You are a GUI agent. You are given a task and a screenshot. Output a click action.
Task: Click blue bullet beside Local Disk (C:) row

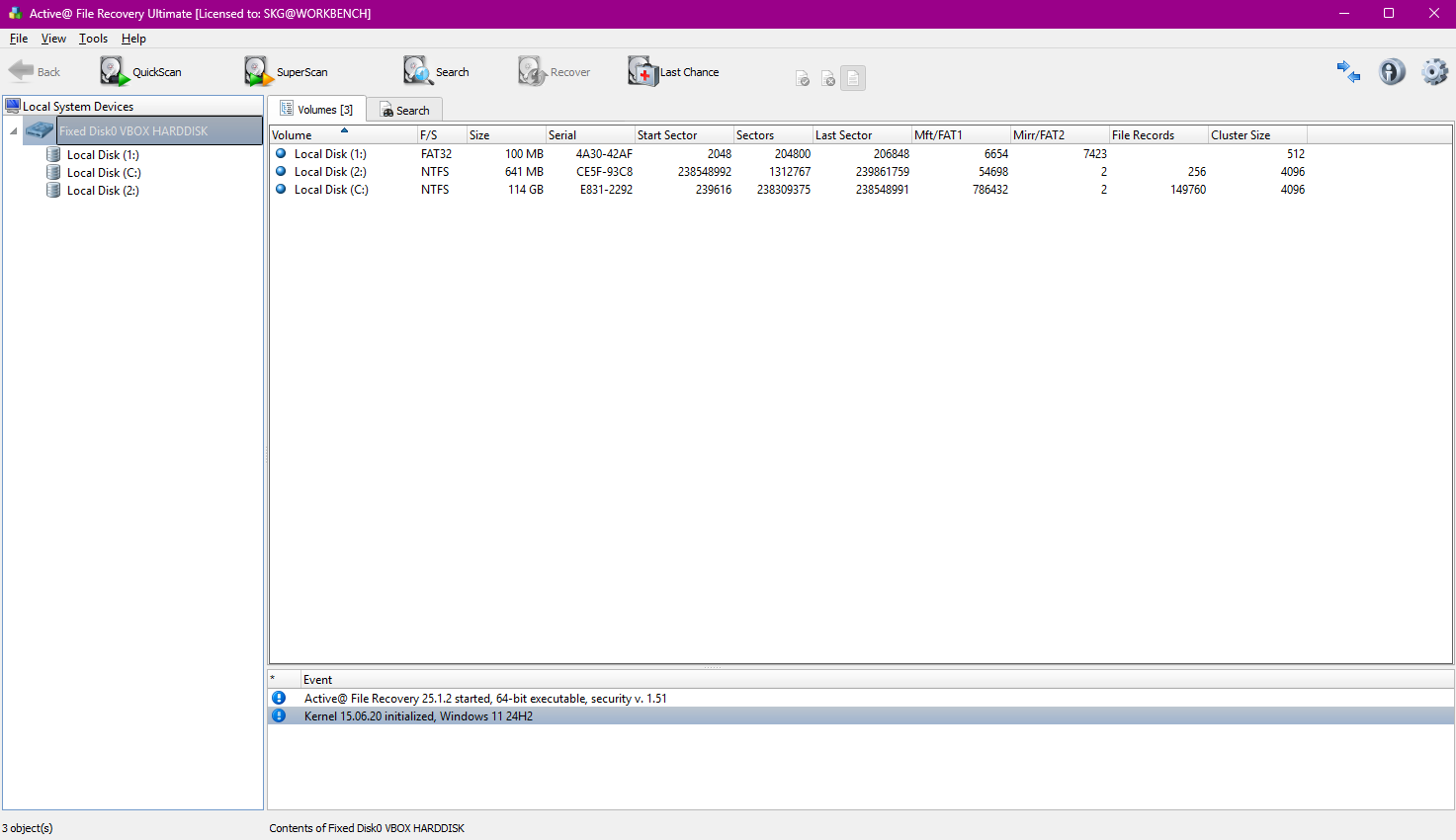click(281, 189)
